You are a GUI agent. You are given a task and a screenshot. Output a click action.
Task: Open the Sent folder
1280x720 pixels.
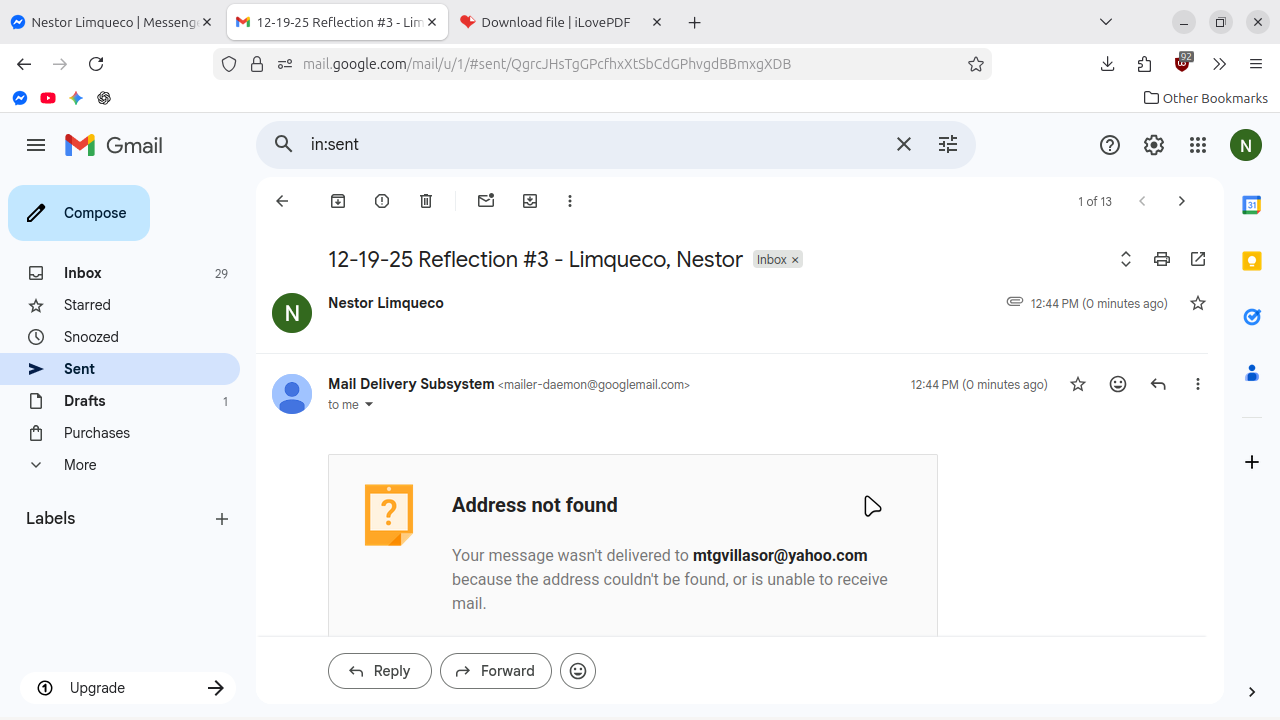120,369
